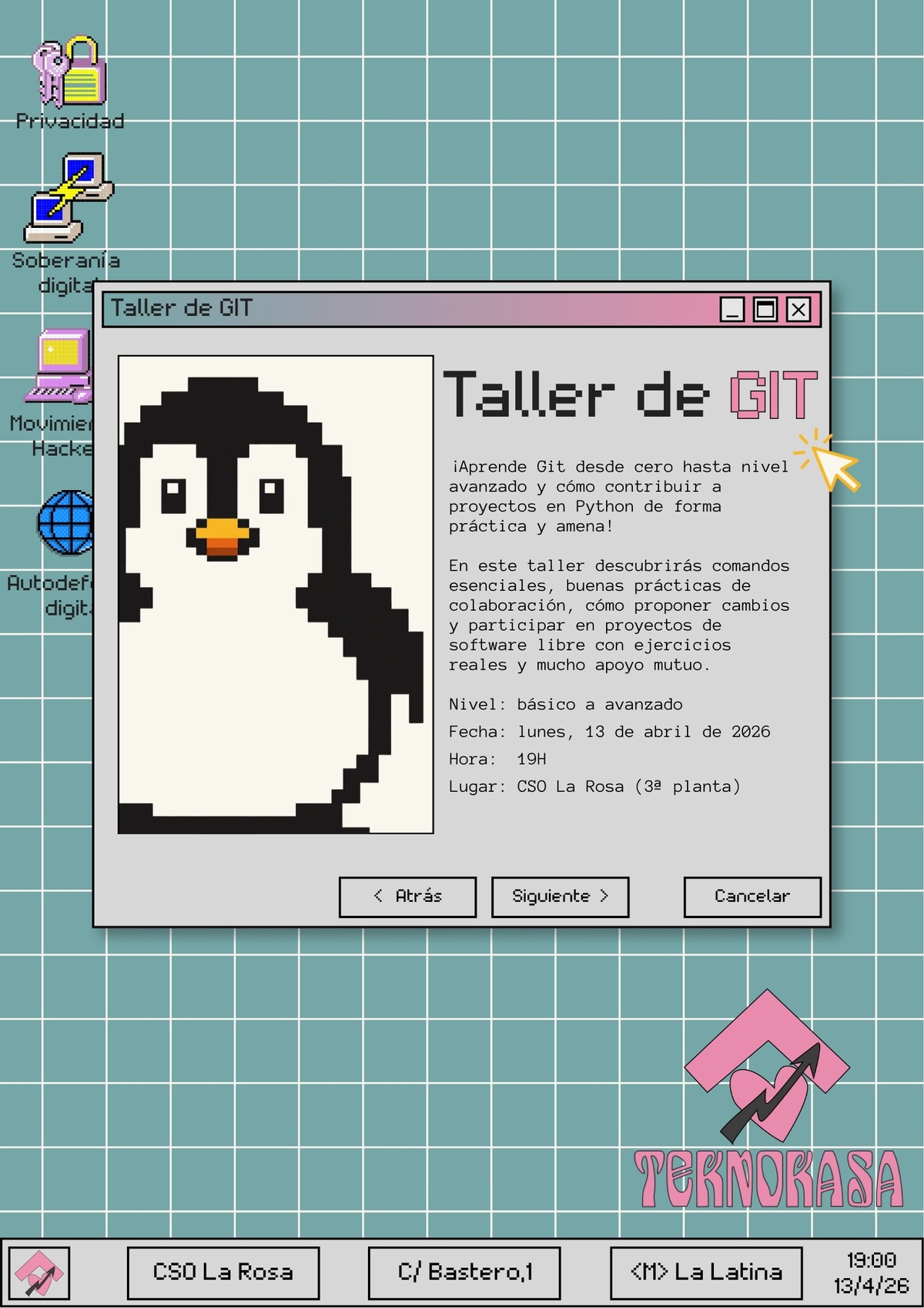Maximize the Taller de GIT window
The width and height of the screenshot is (924, 1308).
pos(765,310)
